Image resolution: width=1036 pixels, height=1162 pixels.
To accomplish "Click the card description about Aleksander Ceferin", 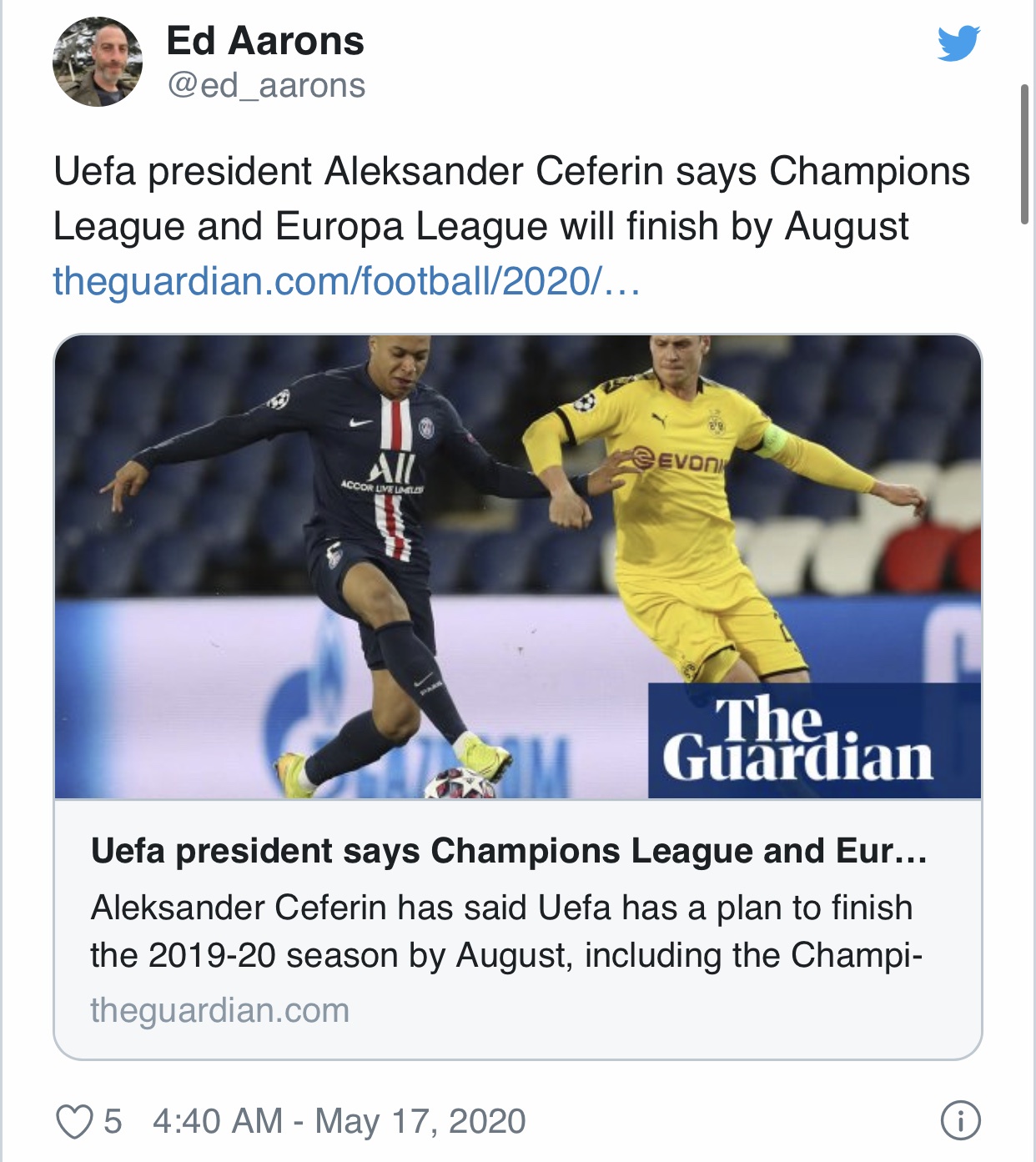I will (x=505, y=931).
